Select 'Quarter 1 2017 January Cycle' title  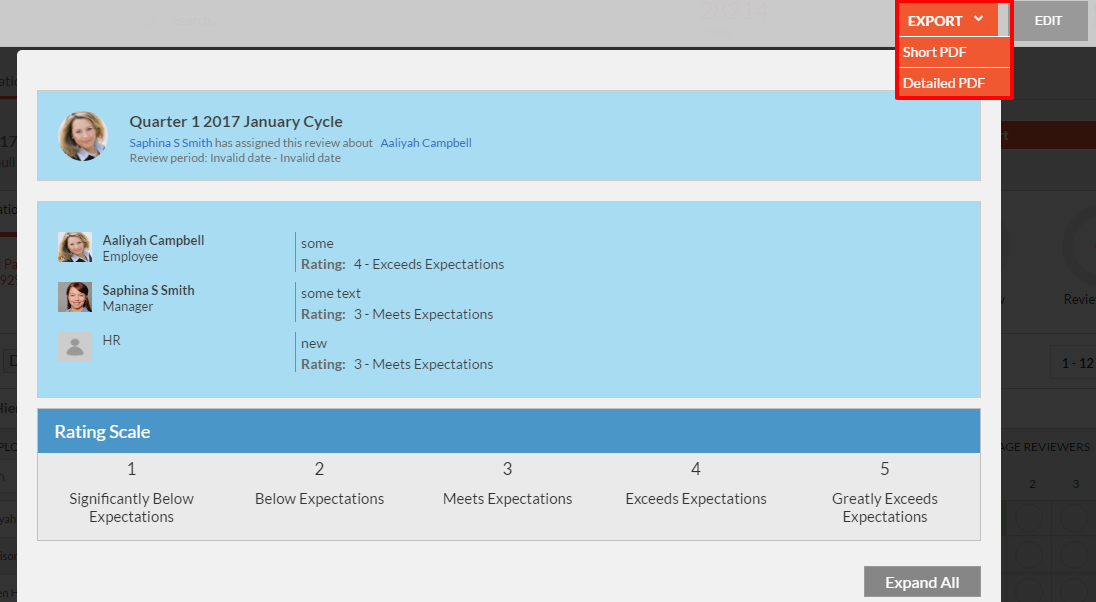[236, 122]
